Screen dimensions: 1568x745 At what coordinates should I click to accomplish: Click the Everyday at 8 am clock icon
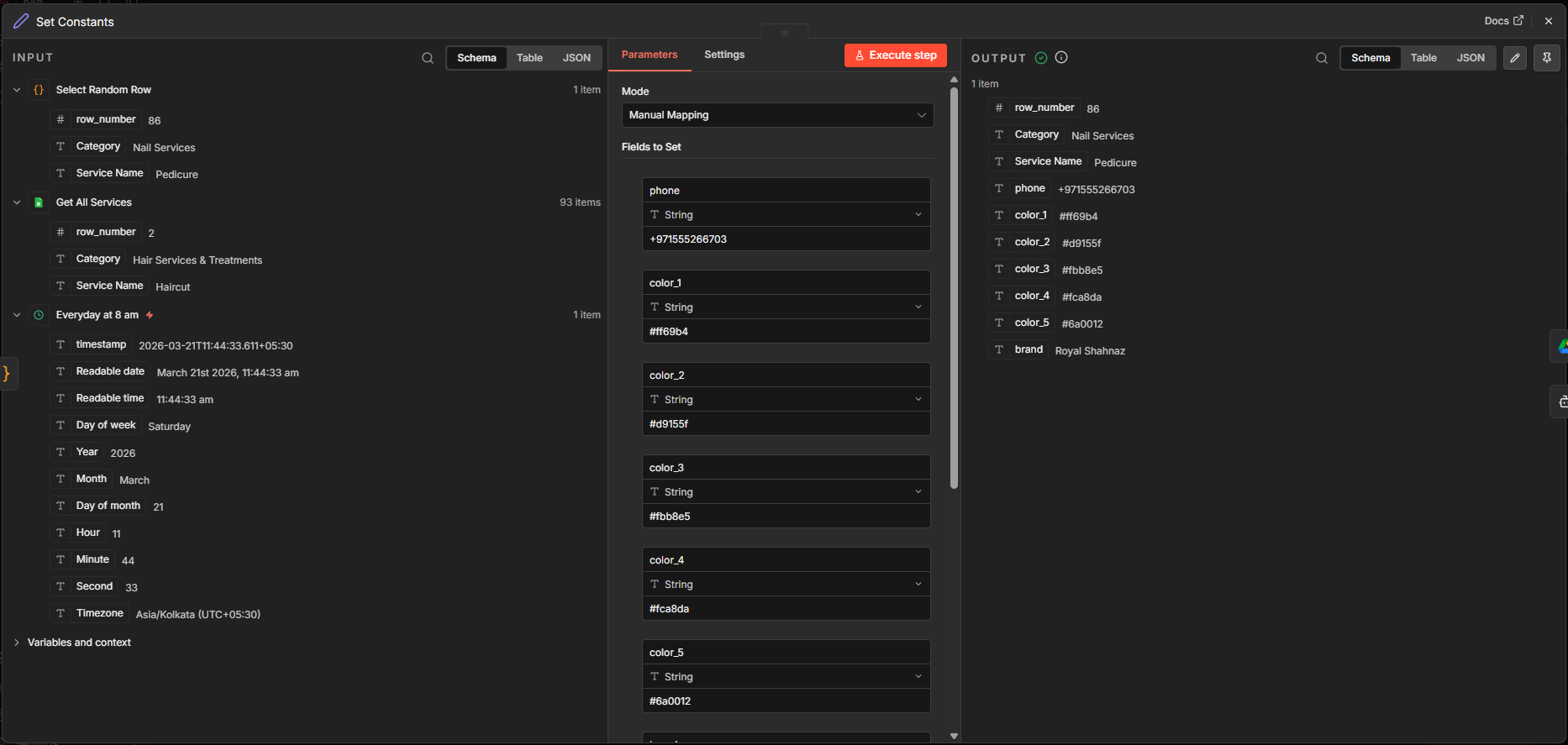tap(39, 315)
